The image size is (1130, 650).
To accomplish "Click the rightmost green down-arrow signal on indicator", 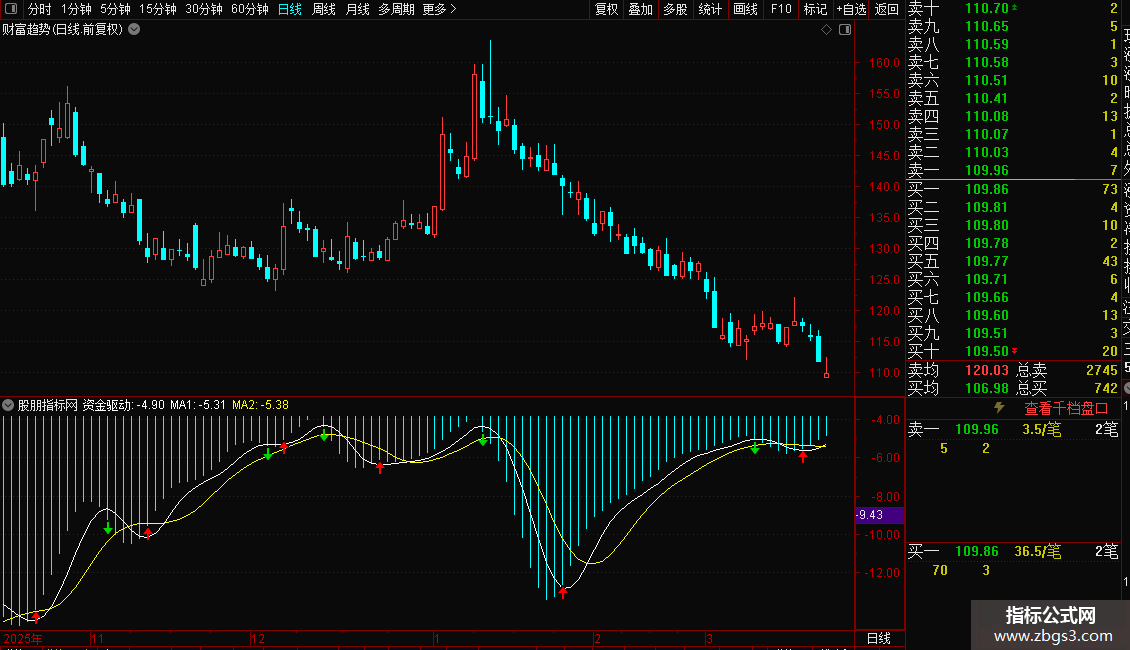I will 755,449.
